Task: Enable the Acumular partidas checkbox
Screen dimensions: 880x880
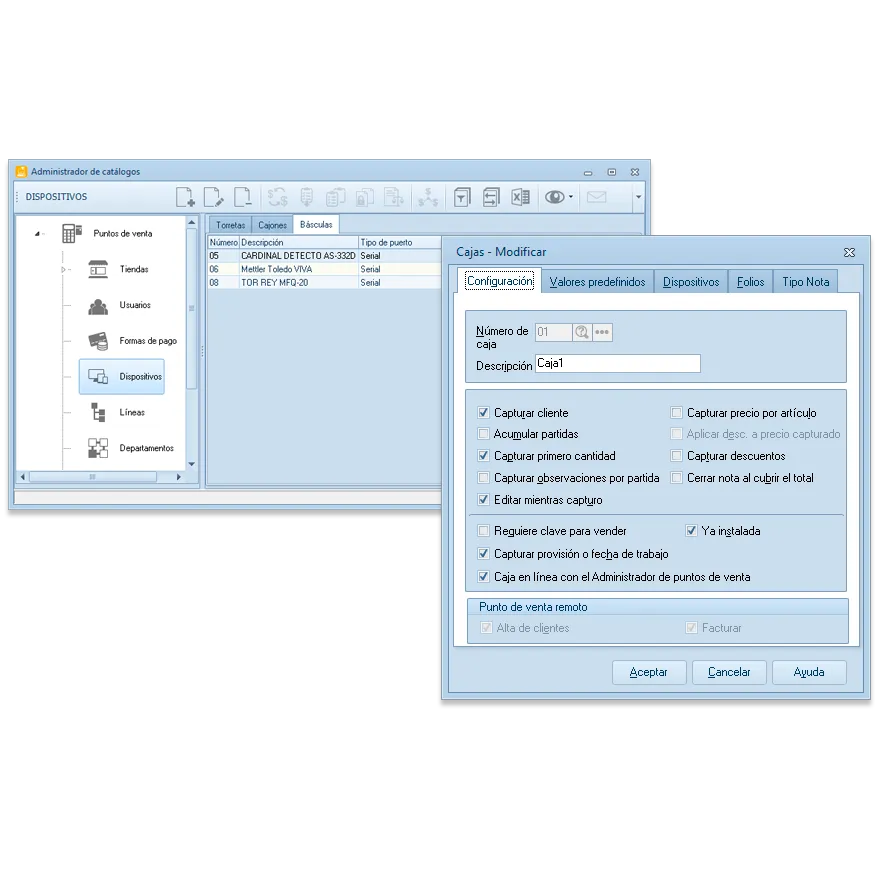Action: pos(484,435)
